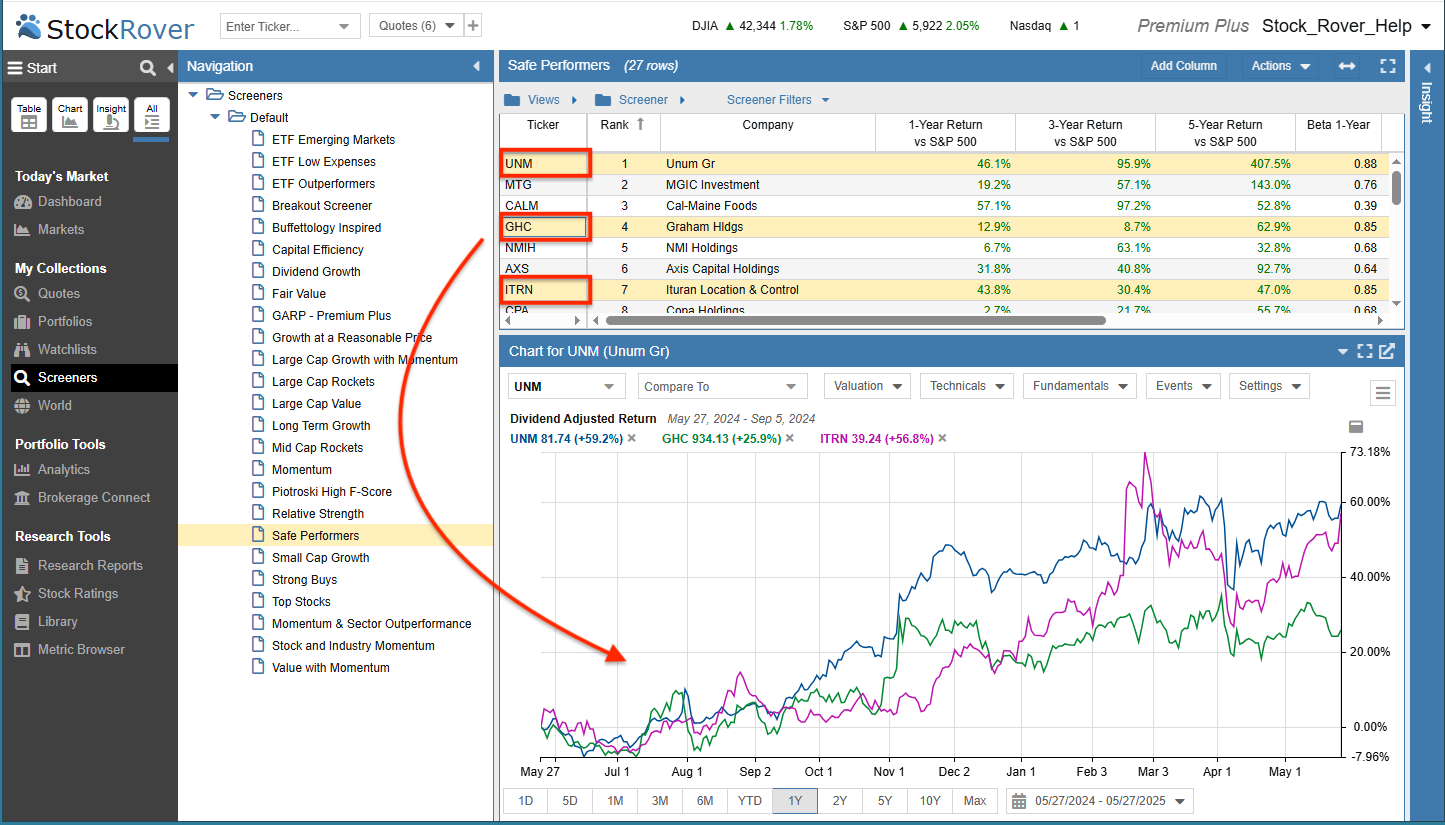Open the Fundamentals chart dropdown
This screenshot has width=1445, height=825.
(1079, 386)
